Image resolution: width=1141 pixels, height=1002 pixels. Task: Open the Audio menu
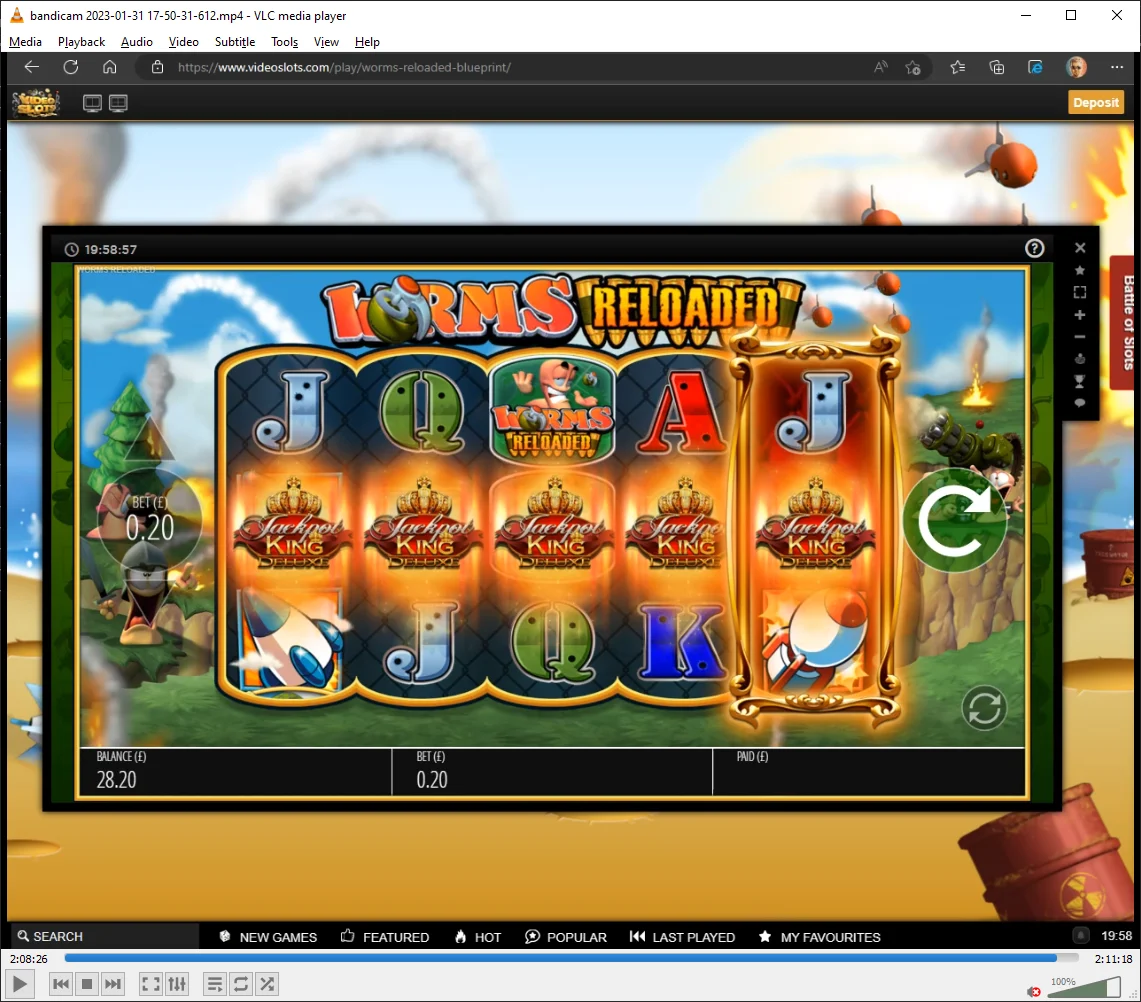click(137, 41)
